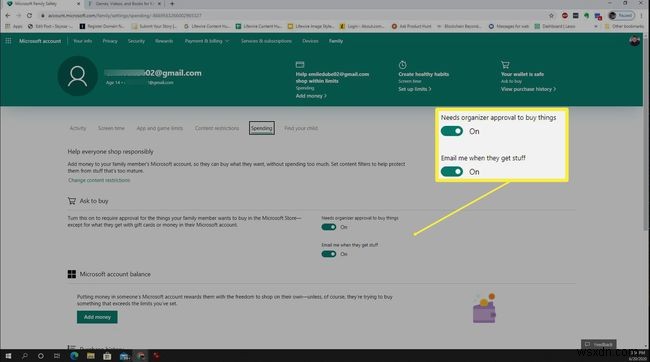Launch Microsoft Edge from the taskbar

pyautogui.click(x=74, y=356)
